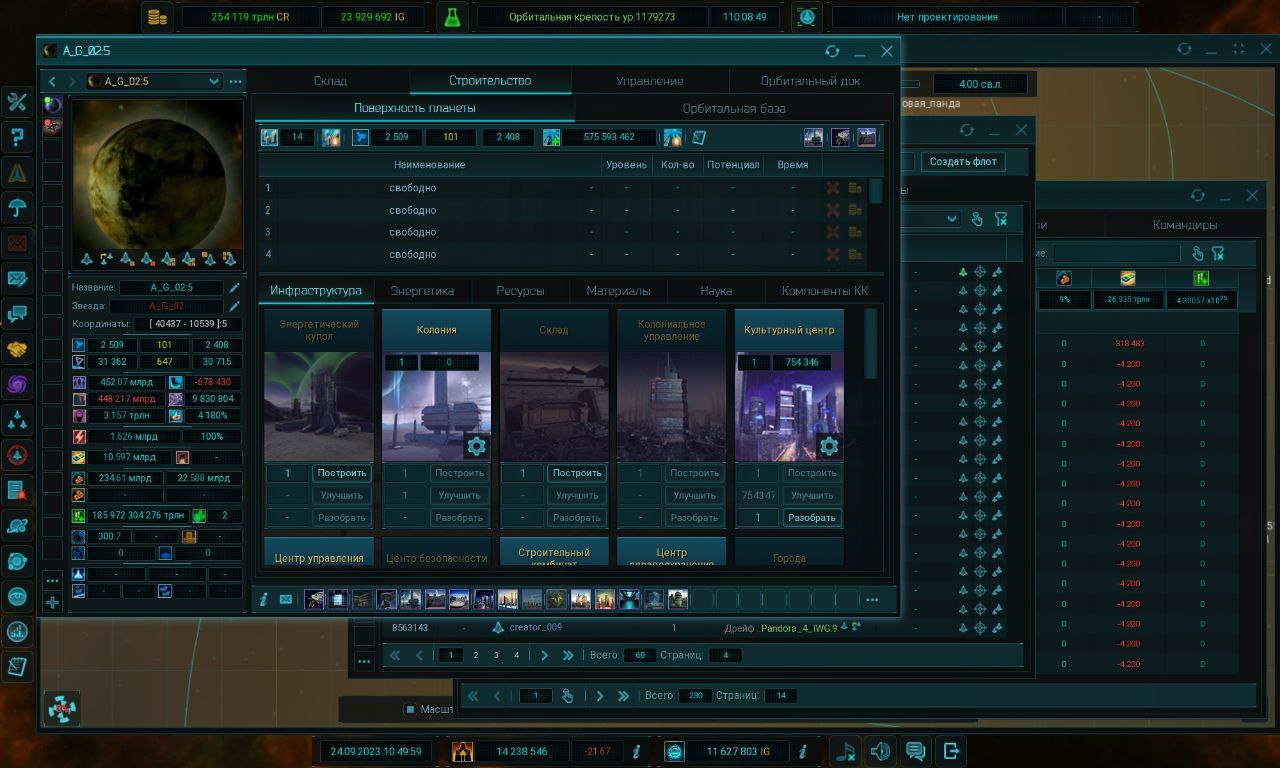Open the umbrella protection icon in left sidebar

(x=17, y=208)
